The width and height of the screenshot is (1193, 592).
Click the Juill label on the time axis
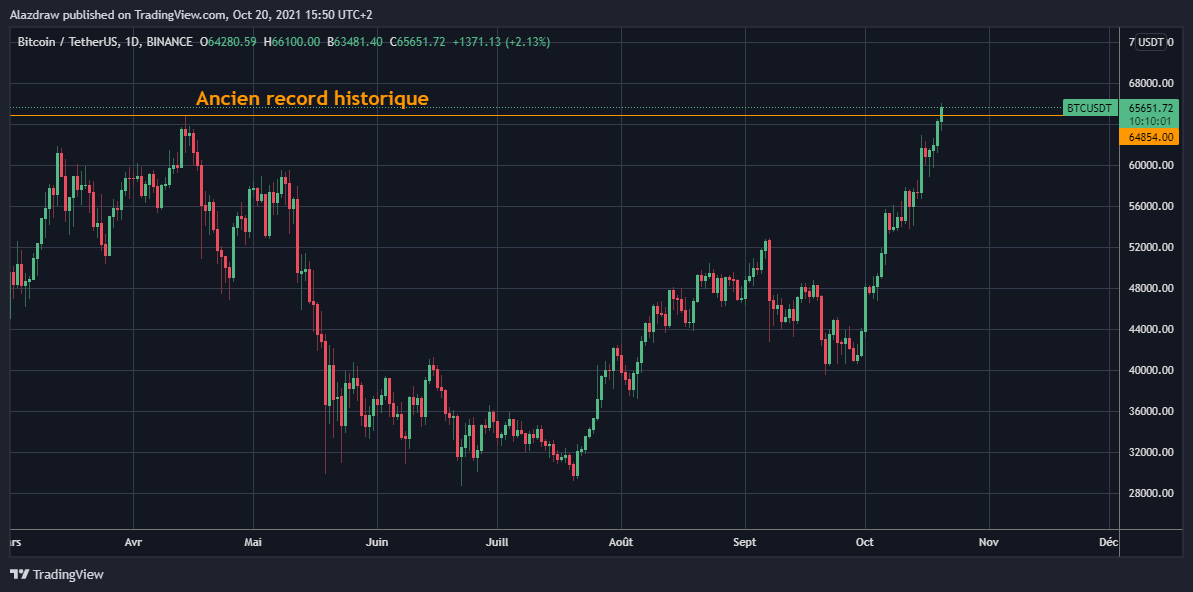[x=497, y=541]
